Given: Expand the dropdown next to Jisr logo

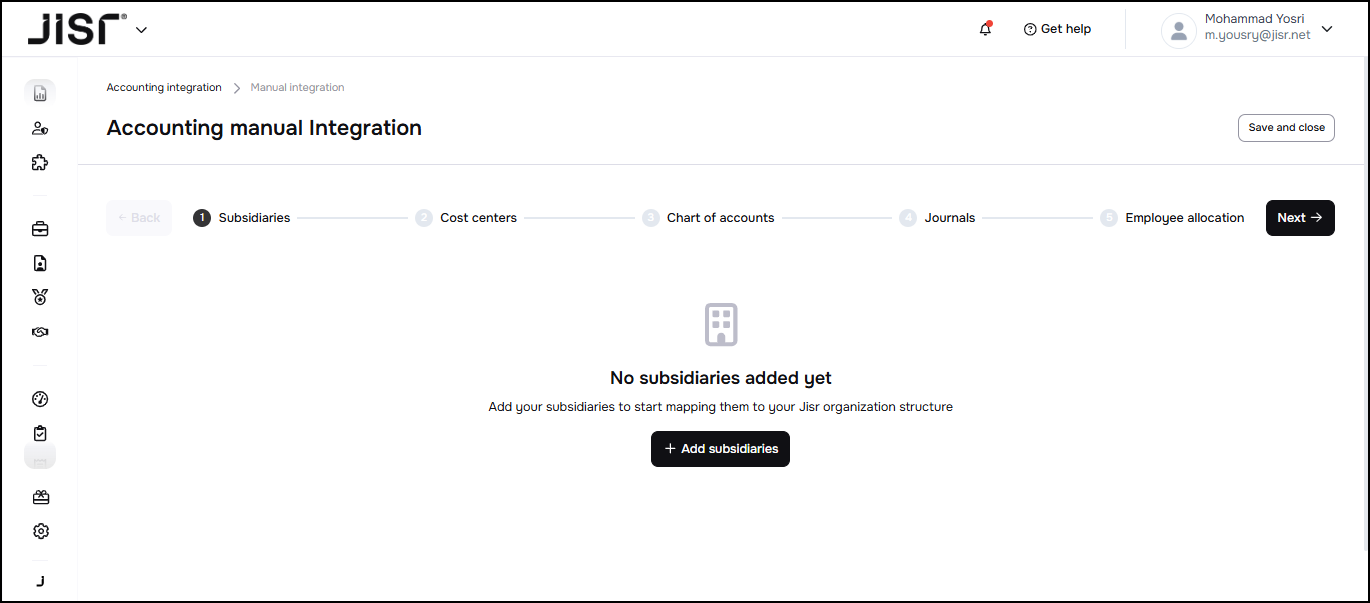Looking at the screenshot, I should pyautogui.click(x=141, y=30).
